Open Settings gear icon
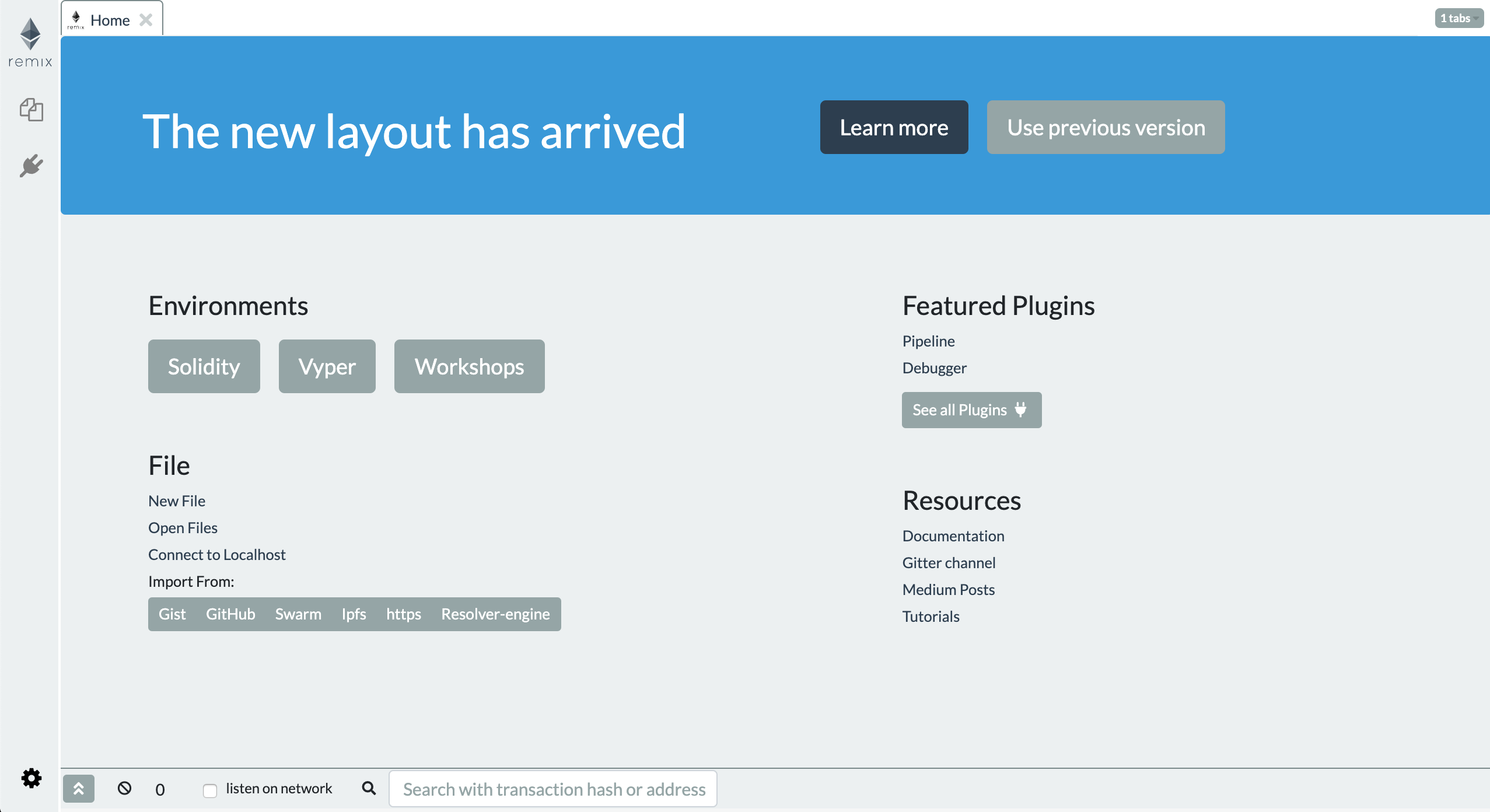 [x=32, y=778]
